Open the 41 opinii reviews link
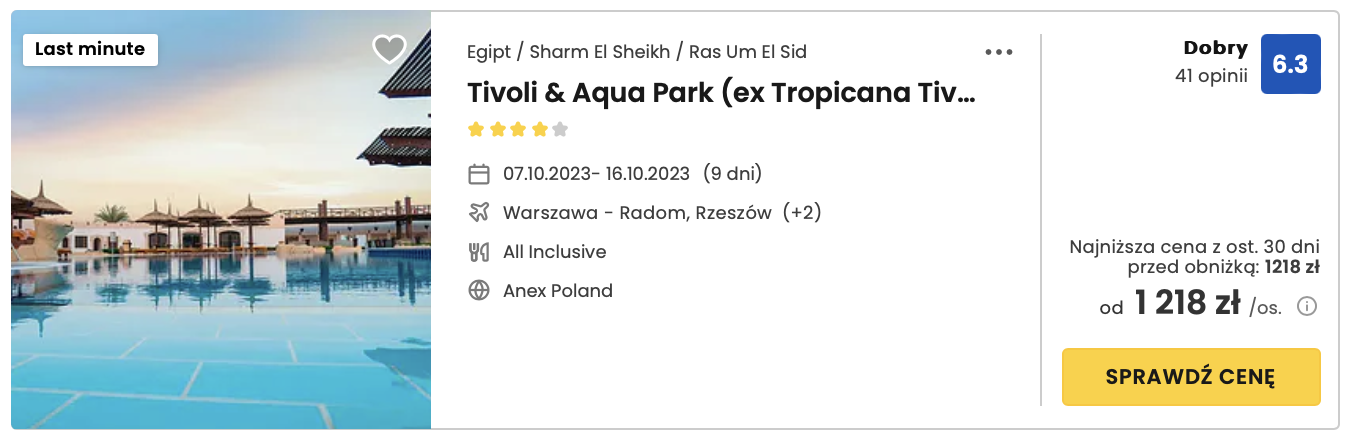This screenshot has height=437, width=1351. (1211, 75)
